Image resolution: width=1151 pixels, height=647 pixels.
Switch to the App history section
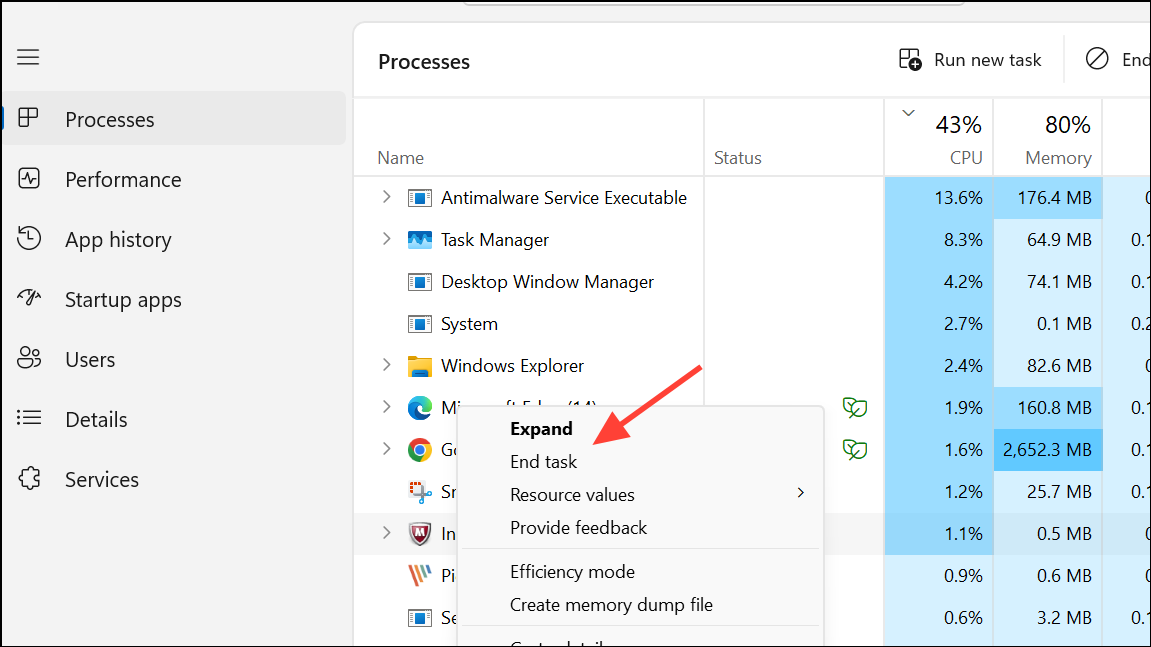119,239
